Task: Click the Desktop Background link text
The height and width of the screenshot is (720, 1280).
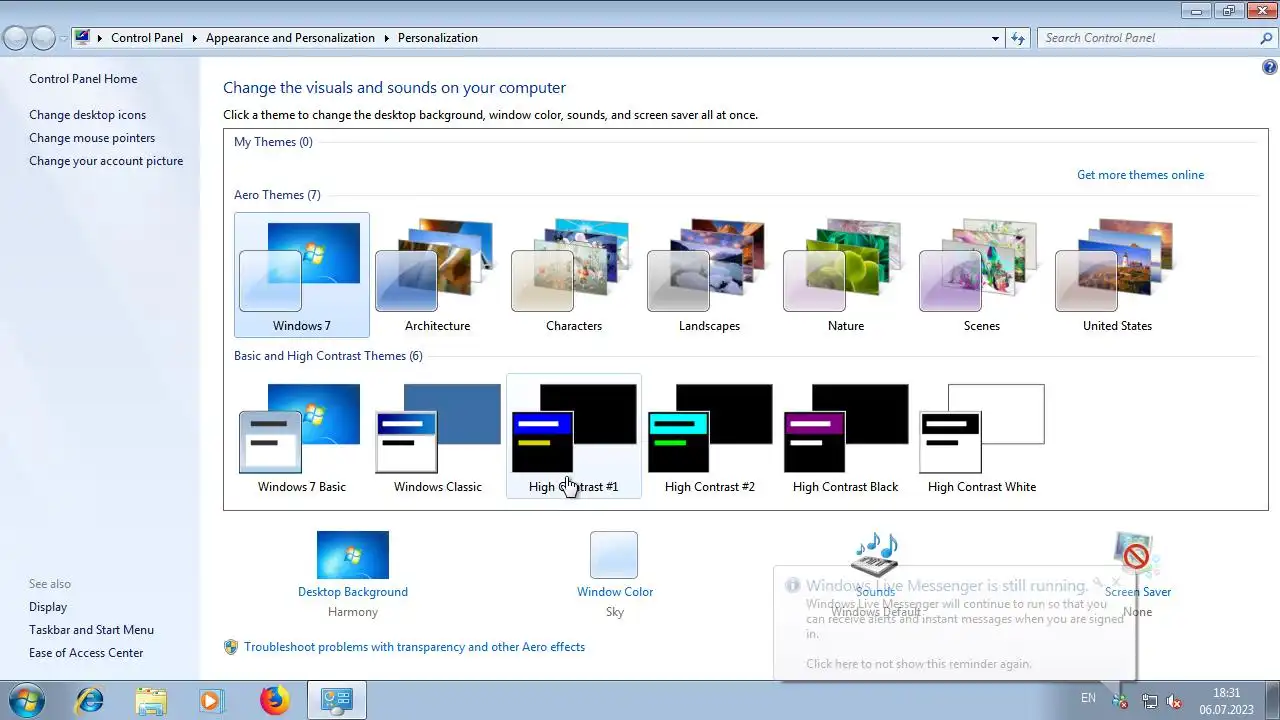Action: (353, 592)
